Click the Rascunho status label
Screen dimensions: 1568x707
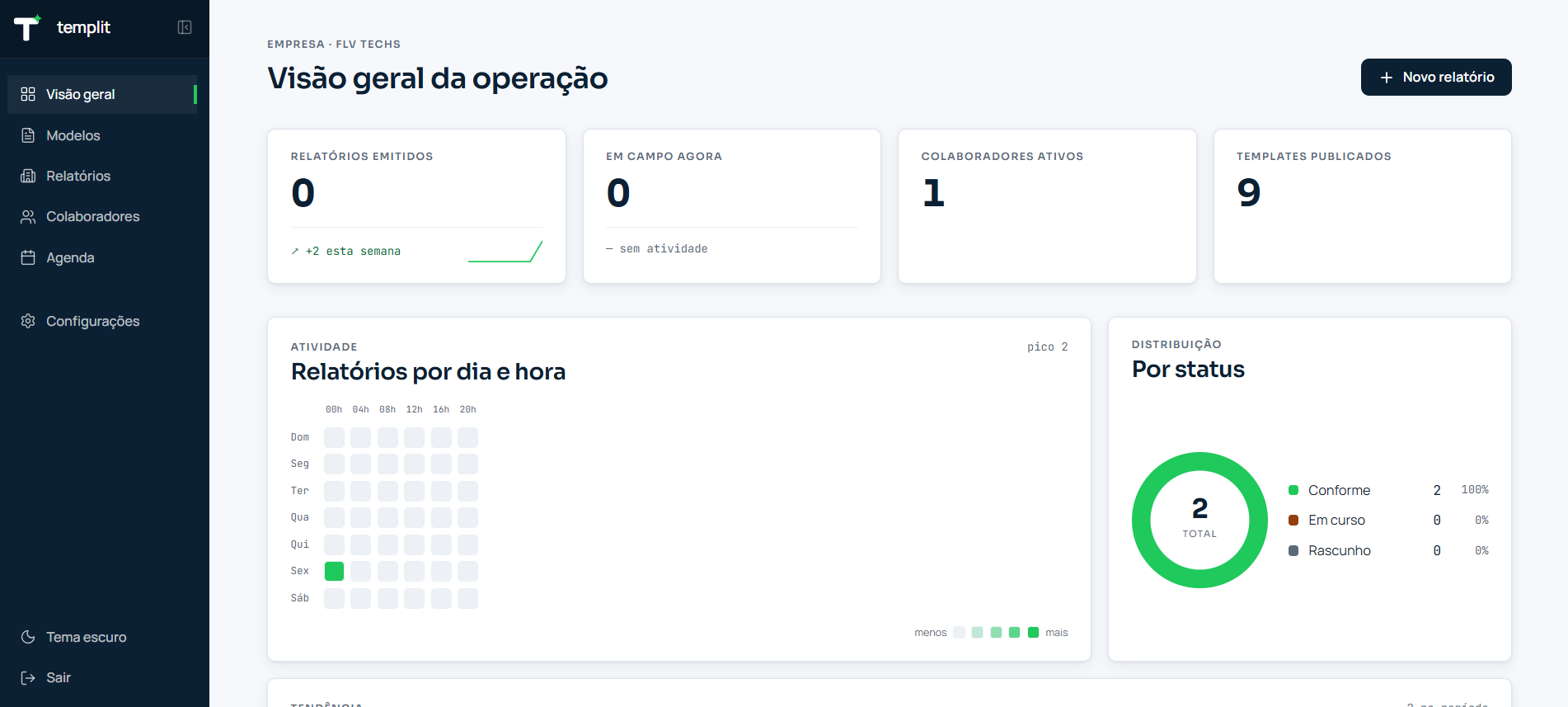coord(1340,550)
